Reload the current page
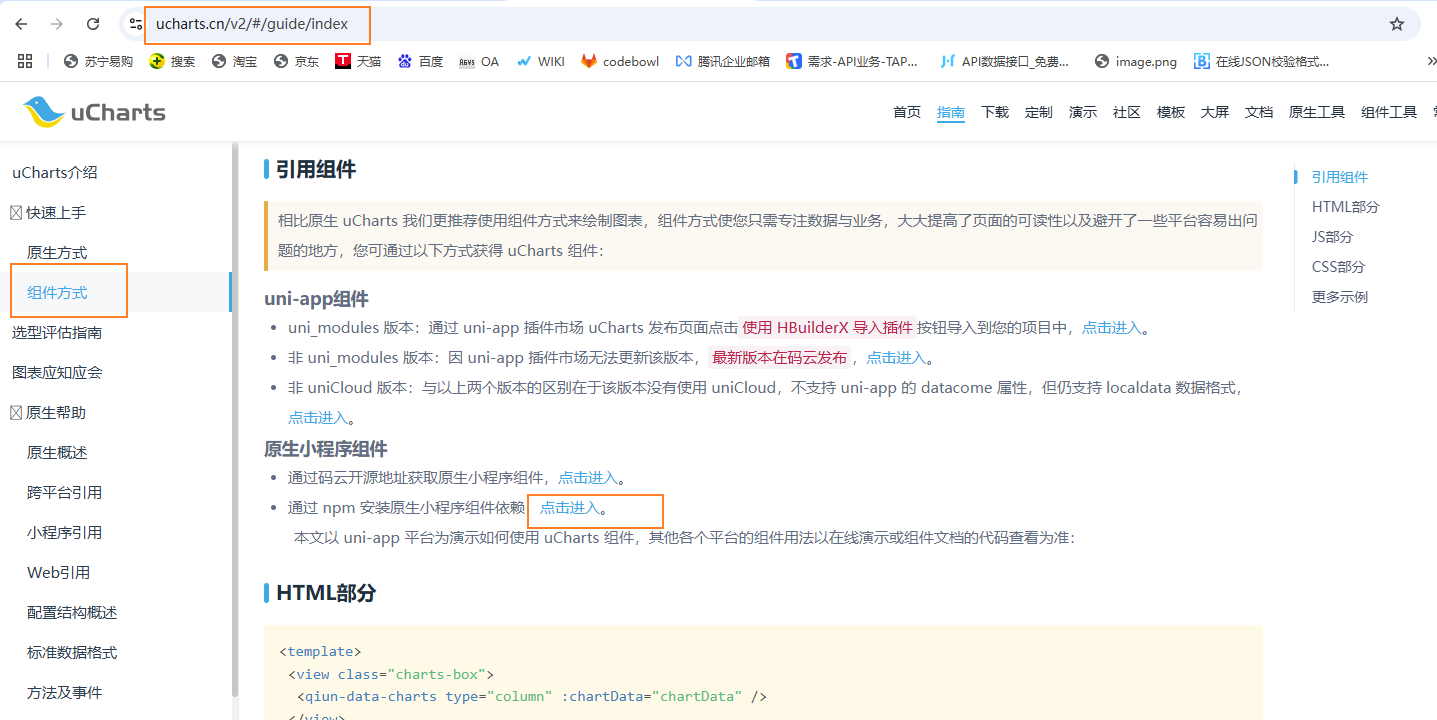The width and height of the screenshot is (1437, 720). (x=91, y=25)
